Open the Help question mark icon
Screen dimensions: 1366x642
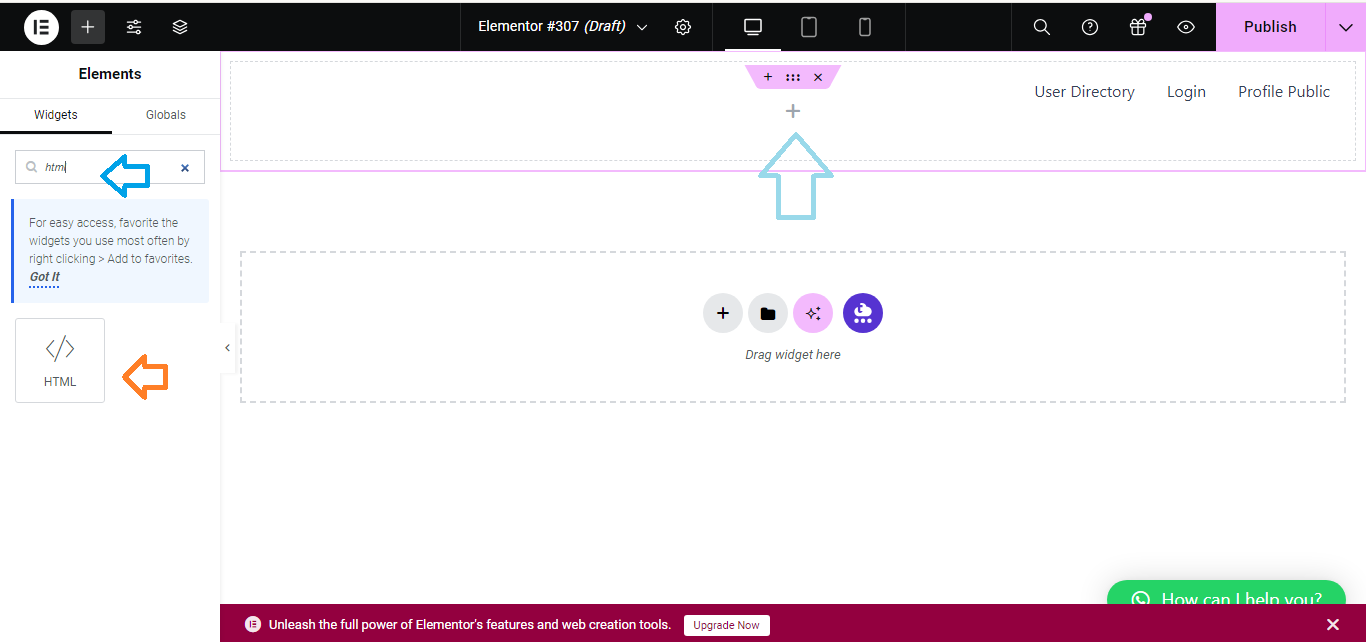pos(1090,27)
